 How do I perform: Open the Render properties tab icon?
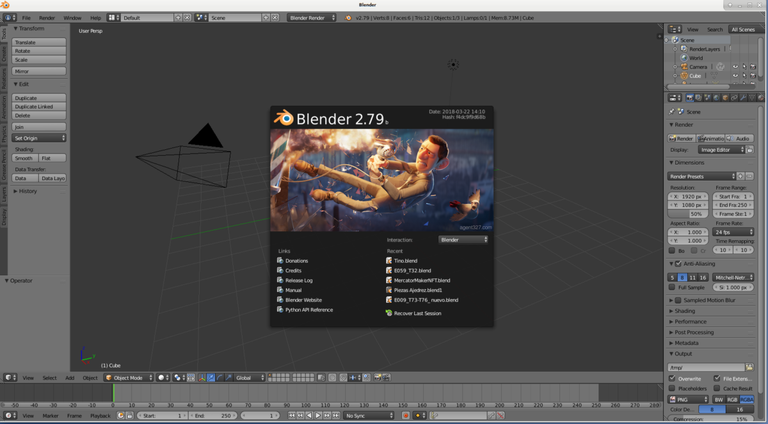pyautogui.click(x=690, y=97)
